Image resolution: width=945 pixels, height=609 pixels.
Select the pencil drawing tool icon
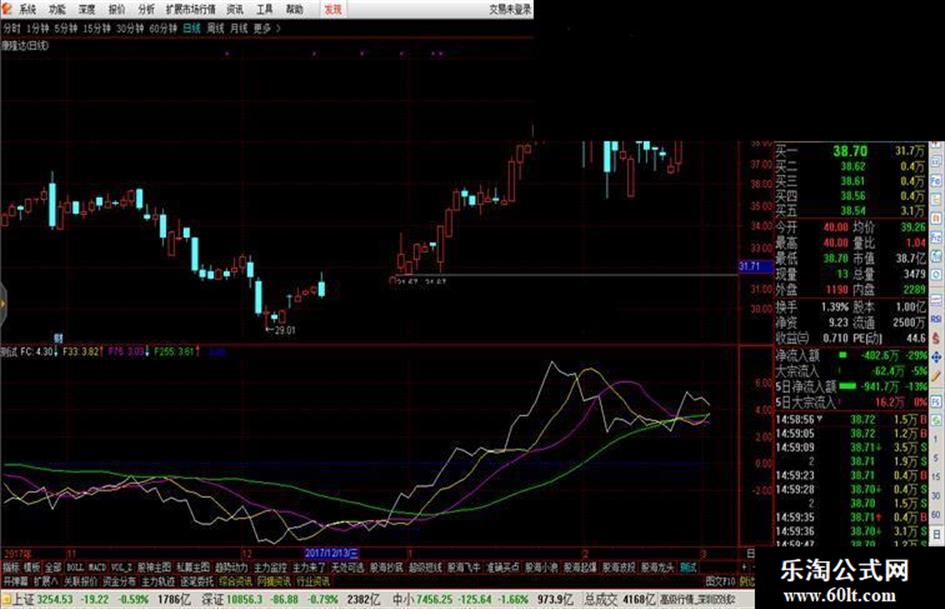[936, 377]
